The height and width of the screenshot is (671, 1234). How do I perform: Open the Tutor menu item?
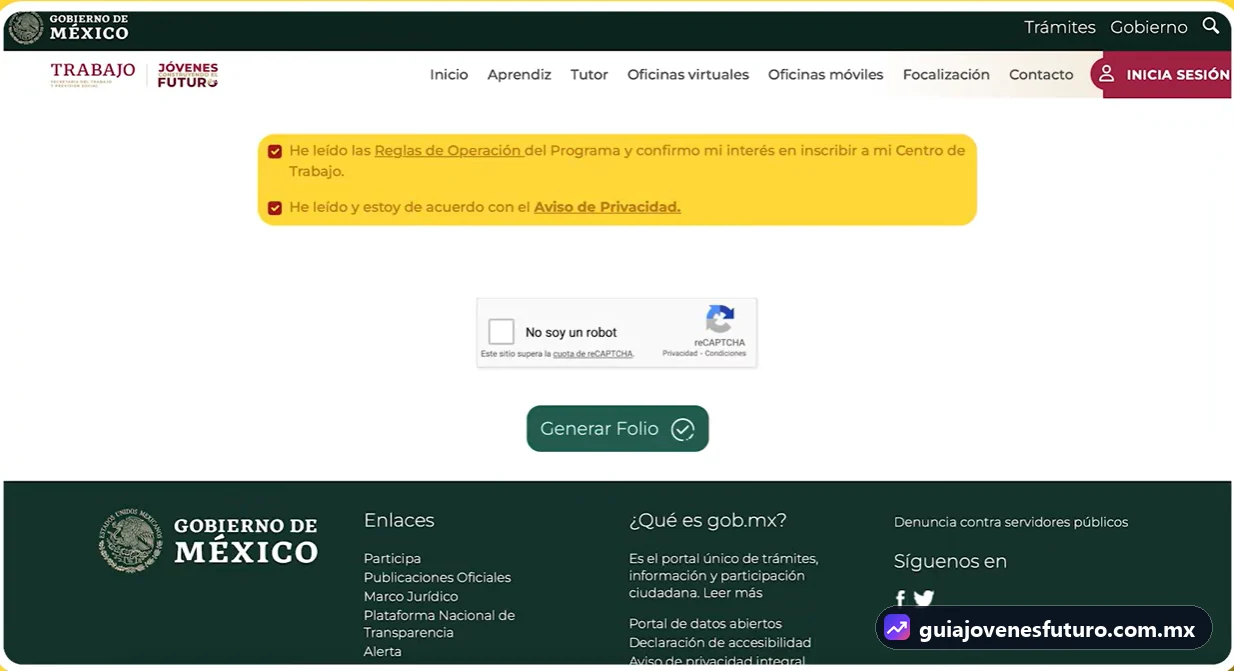(589, 75)
